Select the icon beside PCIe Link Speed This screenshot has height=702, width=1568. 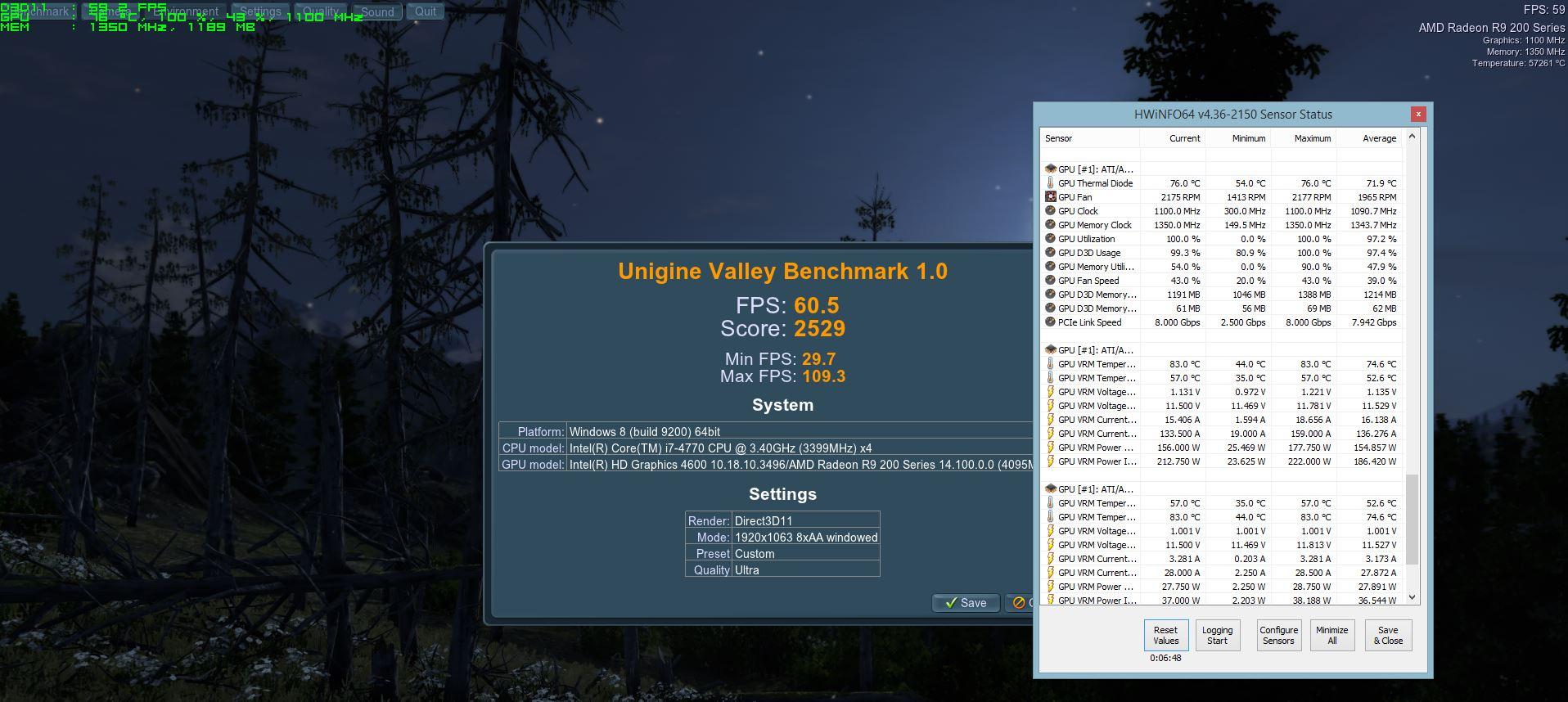tap(1050, 322)
